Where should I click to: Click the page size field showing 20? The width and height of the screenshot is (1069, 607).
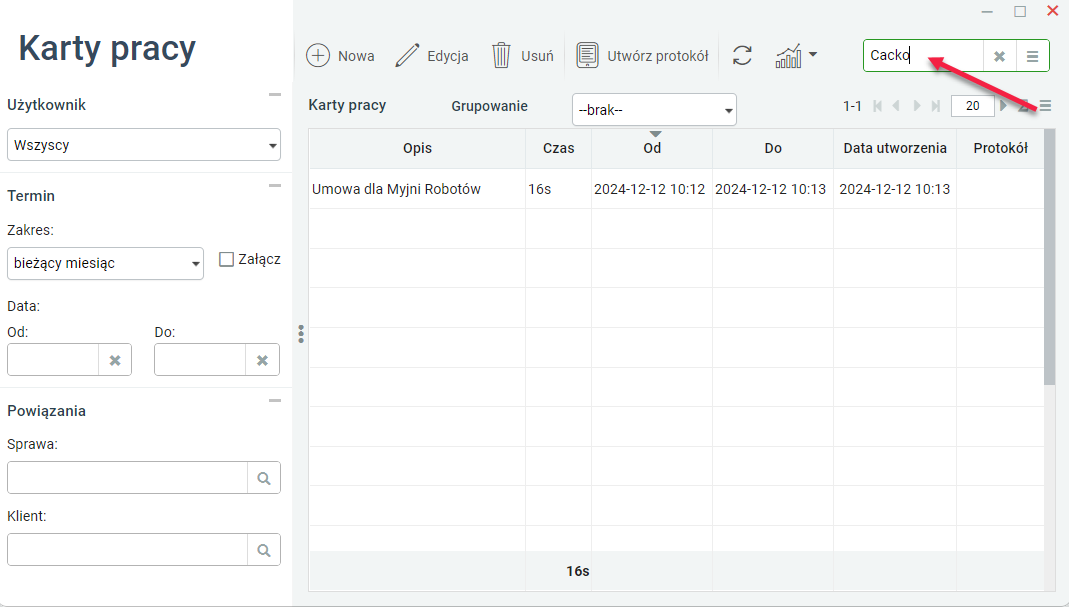tap(973, 106)
